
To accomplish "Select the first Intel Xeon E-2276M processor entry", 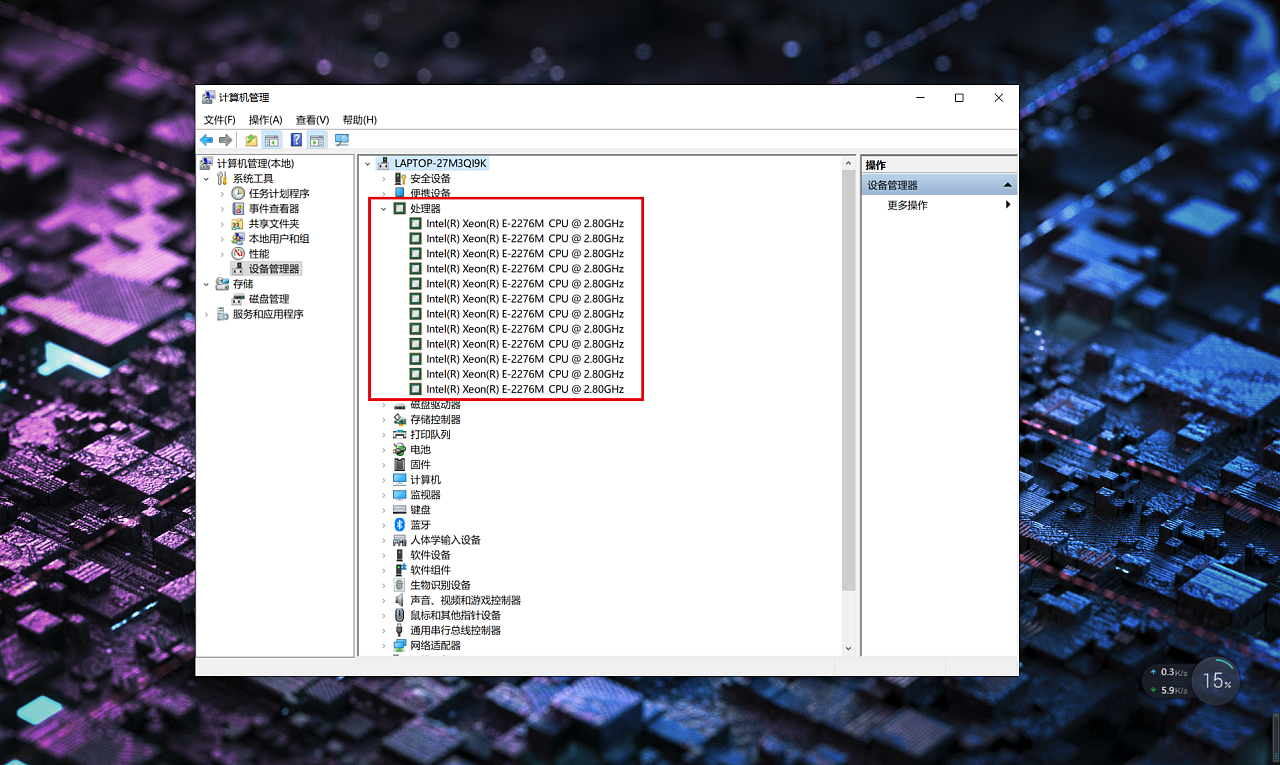I will coord(524,224).
